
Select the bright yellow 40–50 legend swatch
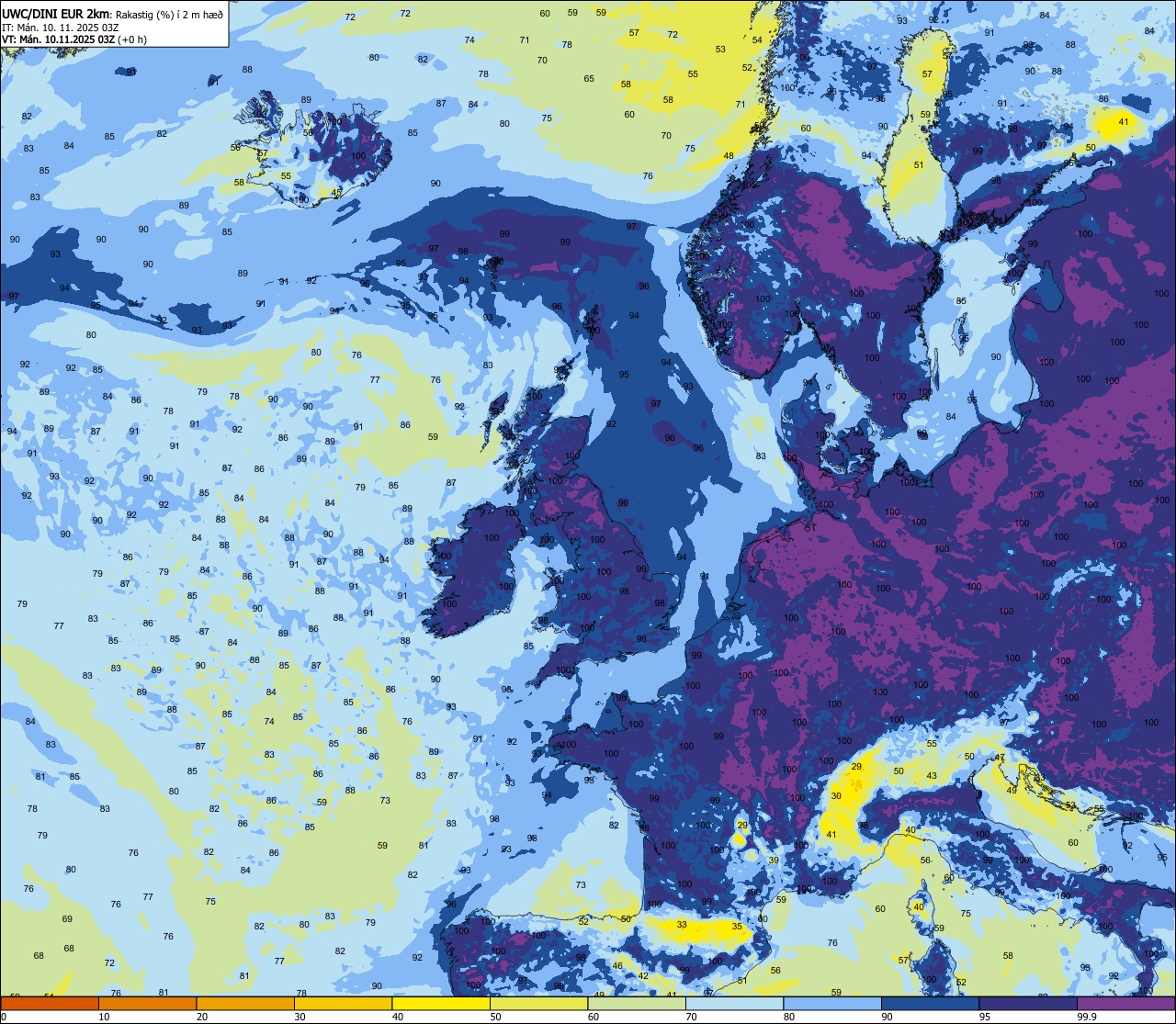(441, 1003)
